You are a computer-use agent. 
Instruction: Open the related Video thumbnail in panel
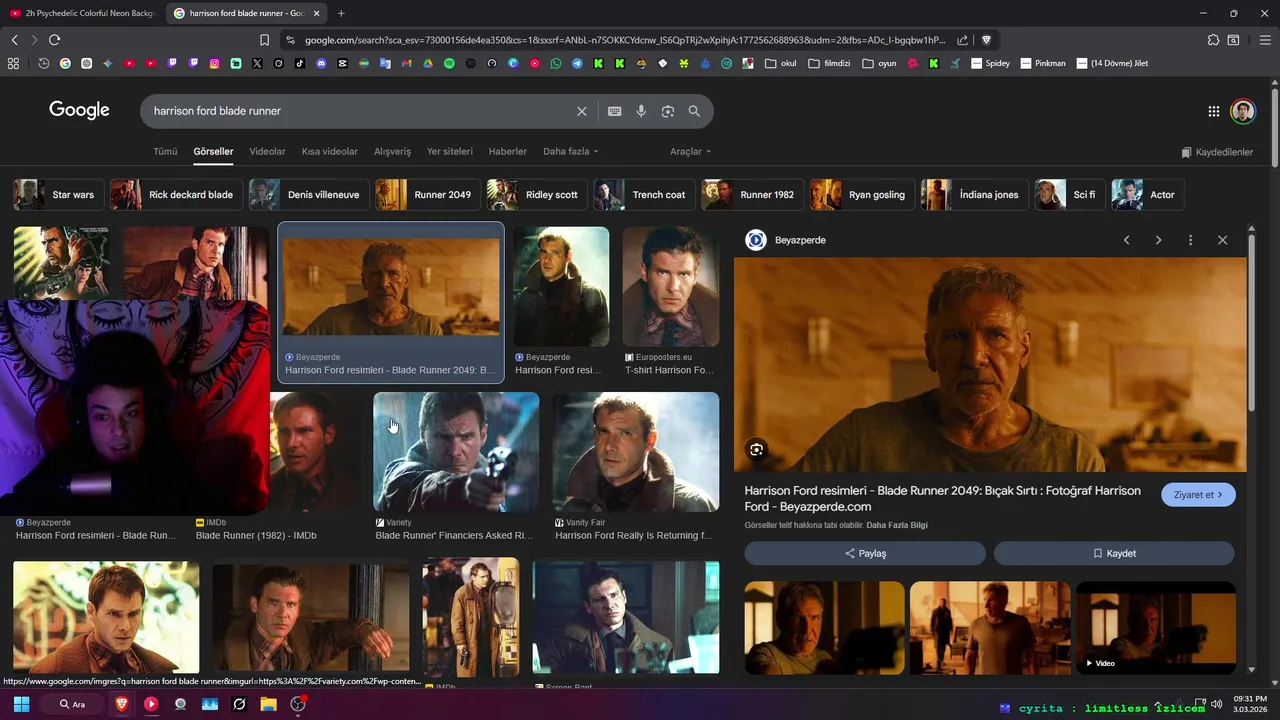click(x=1156, y=628)
